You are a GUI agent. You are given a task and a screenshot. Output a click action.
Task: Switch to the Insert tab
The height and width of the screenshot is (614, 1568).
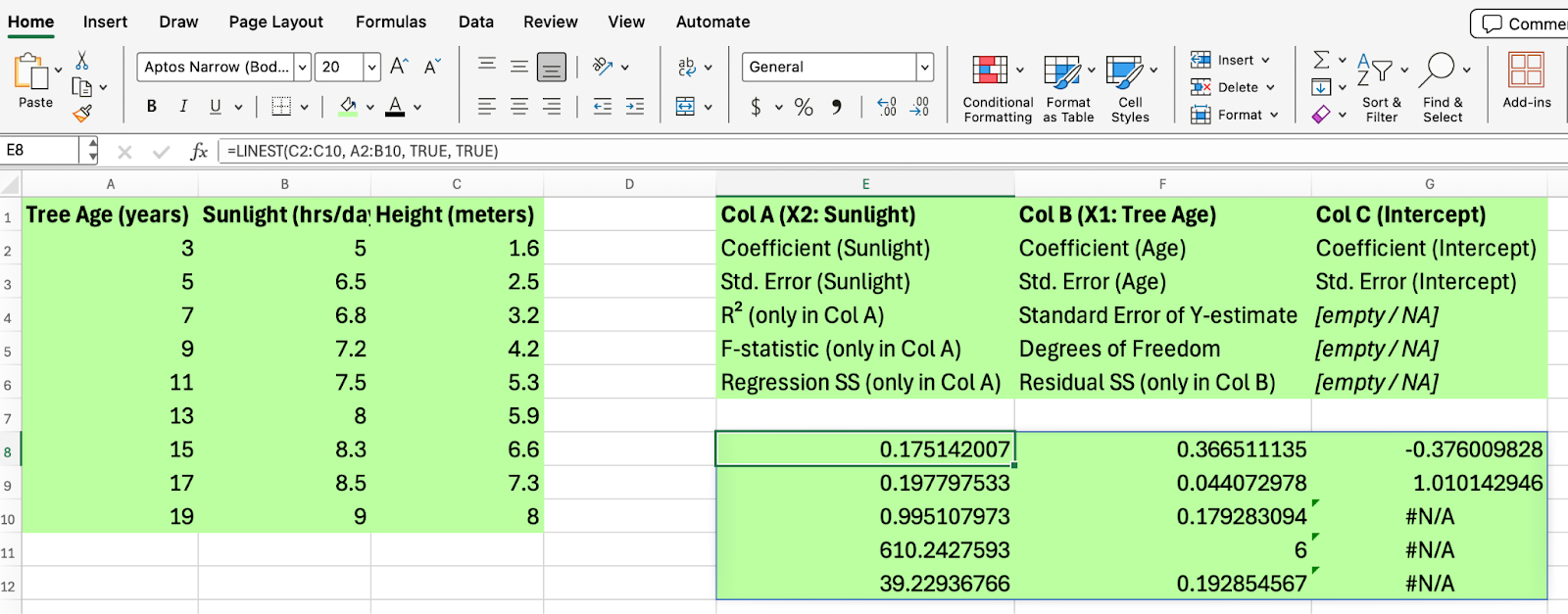(x=105, y=22)
